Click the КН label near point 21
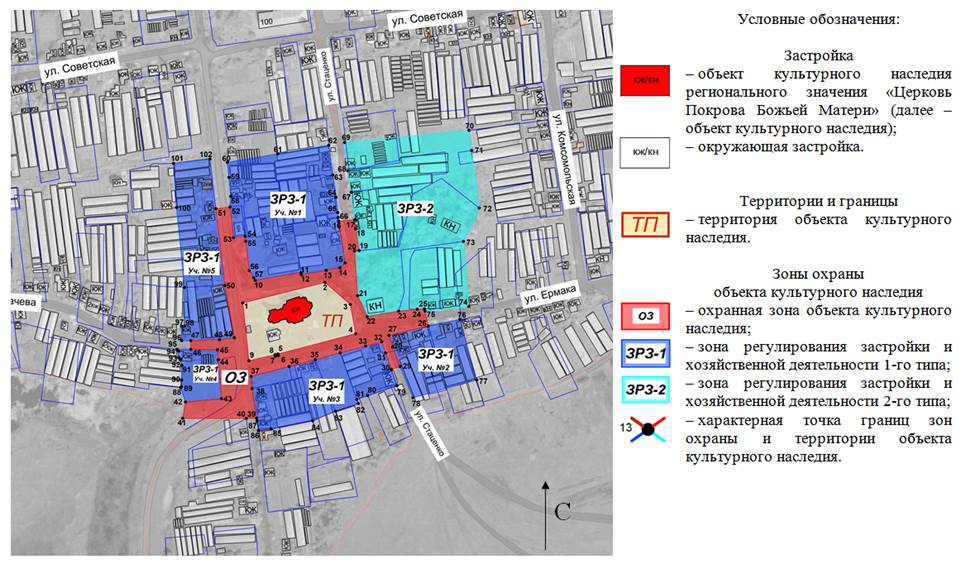The image size is (971, 564). coord(375,305)
